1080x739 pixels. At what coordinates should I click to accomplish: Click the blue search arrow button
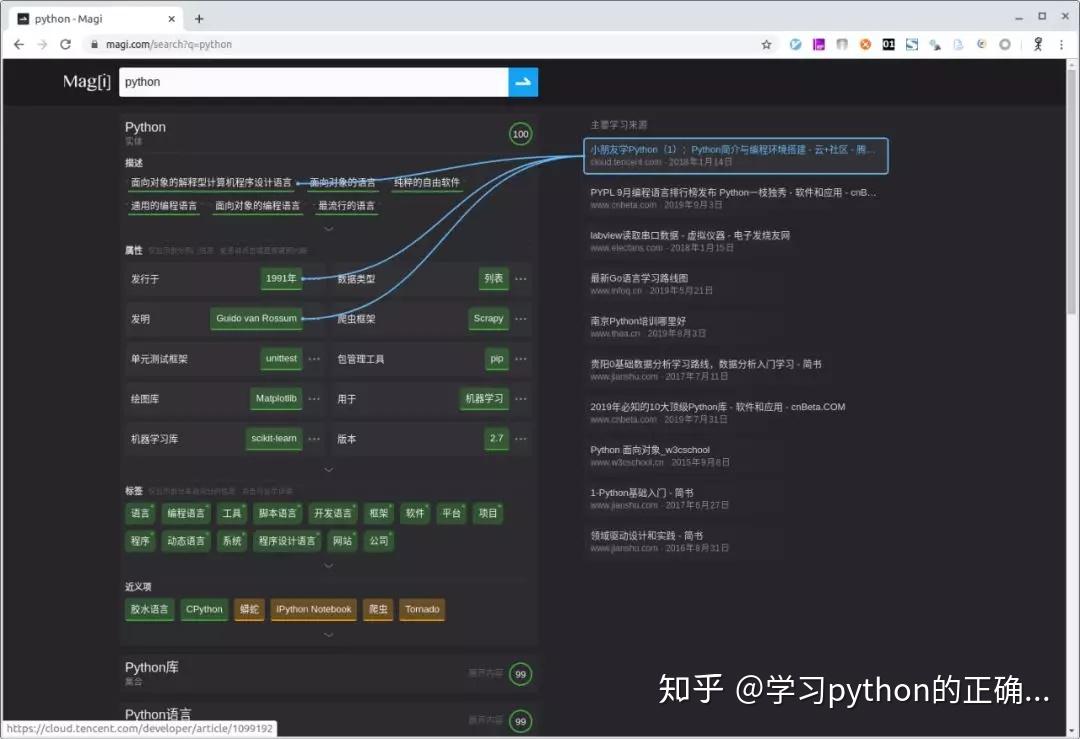tap(523, 82)
